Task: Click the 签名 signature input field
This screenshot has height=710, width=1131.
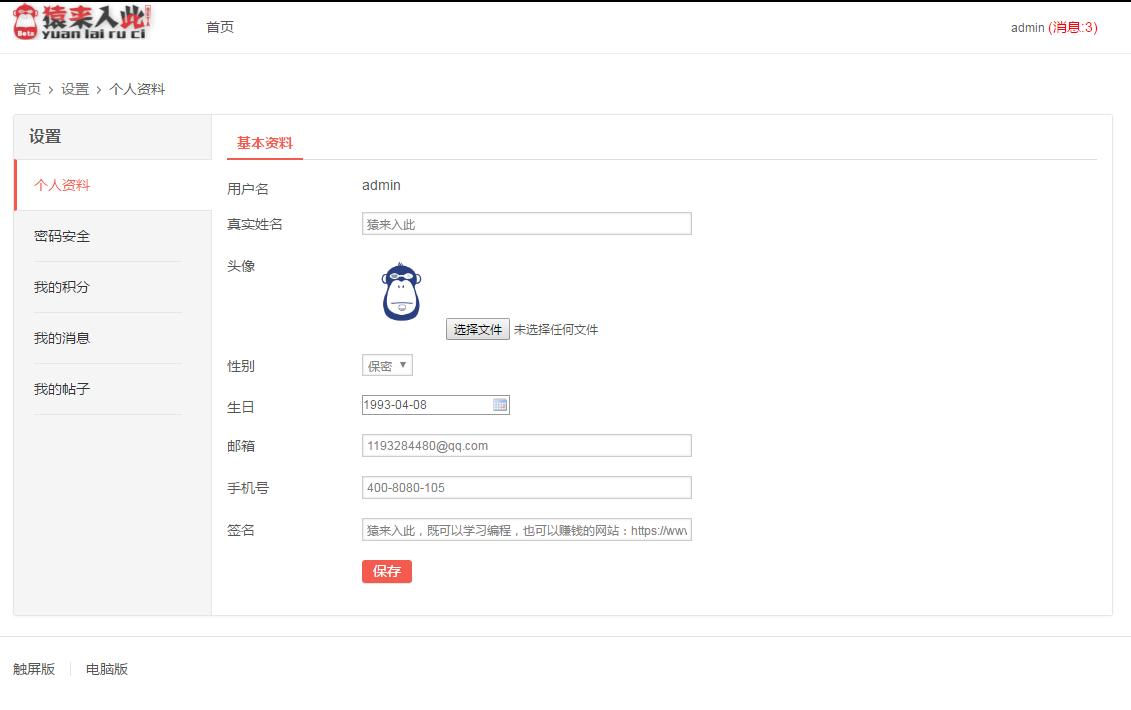Action: 526,529
